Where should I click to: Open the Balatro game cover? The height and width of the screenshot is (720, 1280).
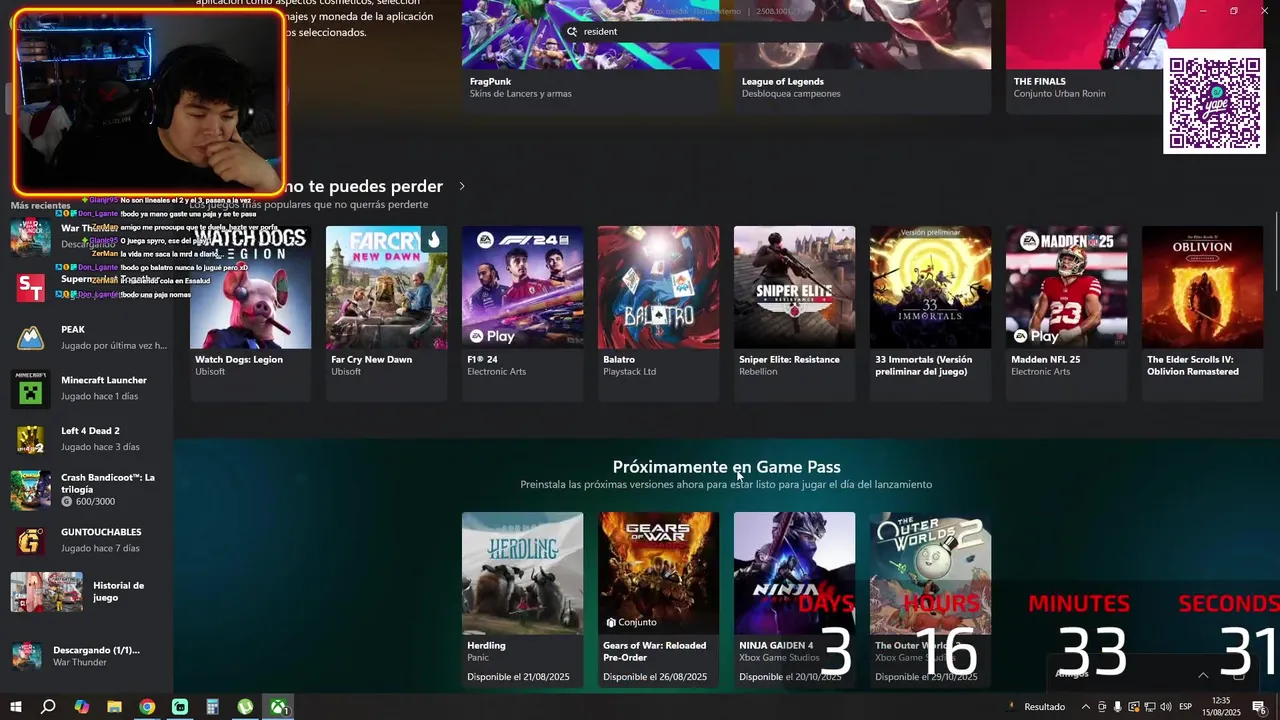coord(658,287)
